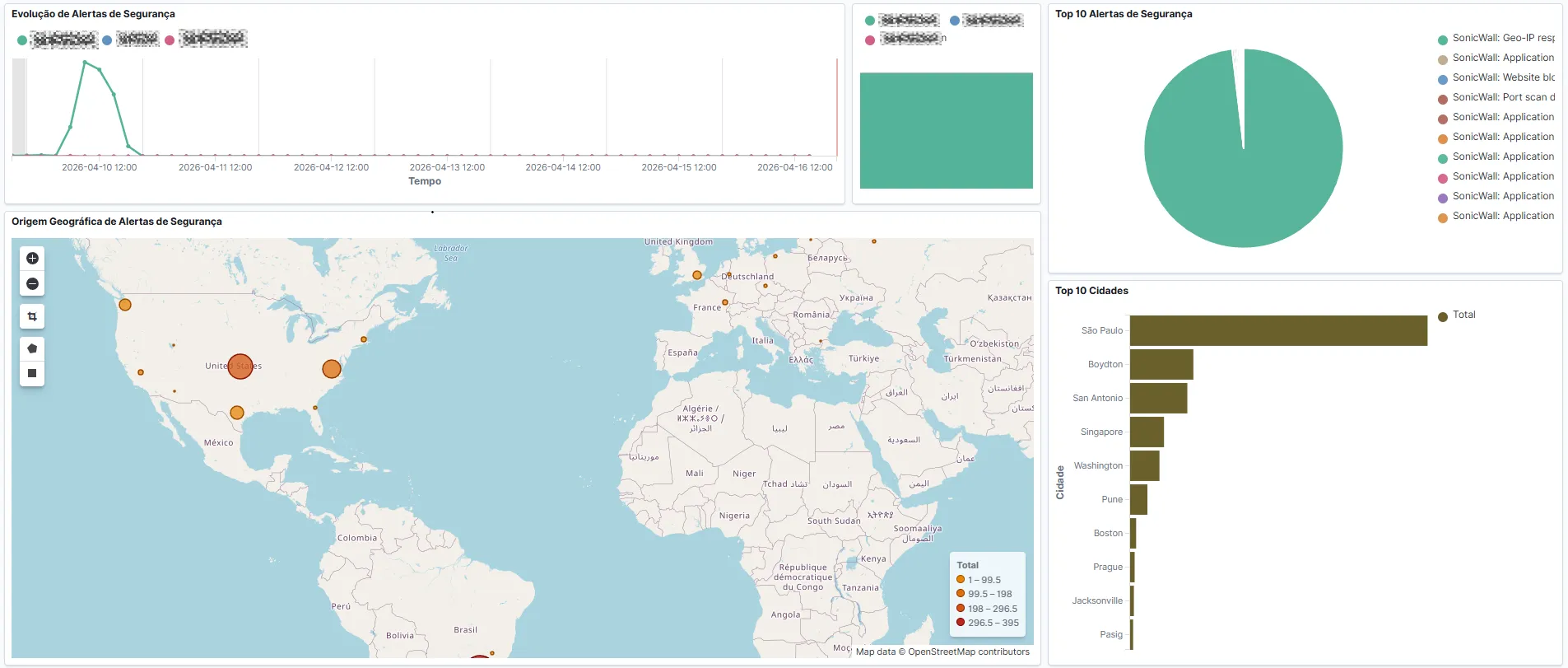Viewport: 1568px width, 668px height.
Task: Click the 'Top 10 Alertas de Segurança' panel title
Action: (x=1124, y=14)
